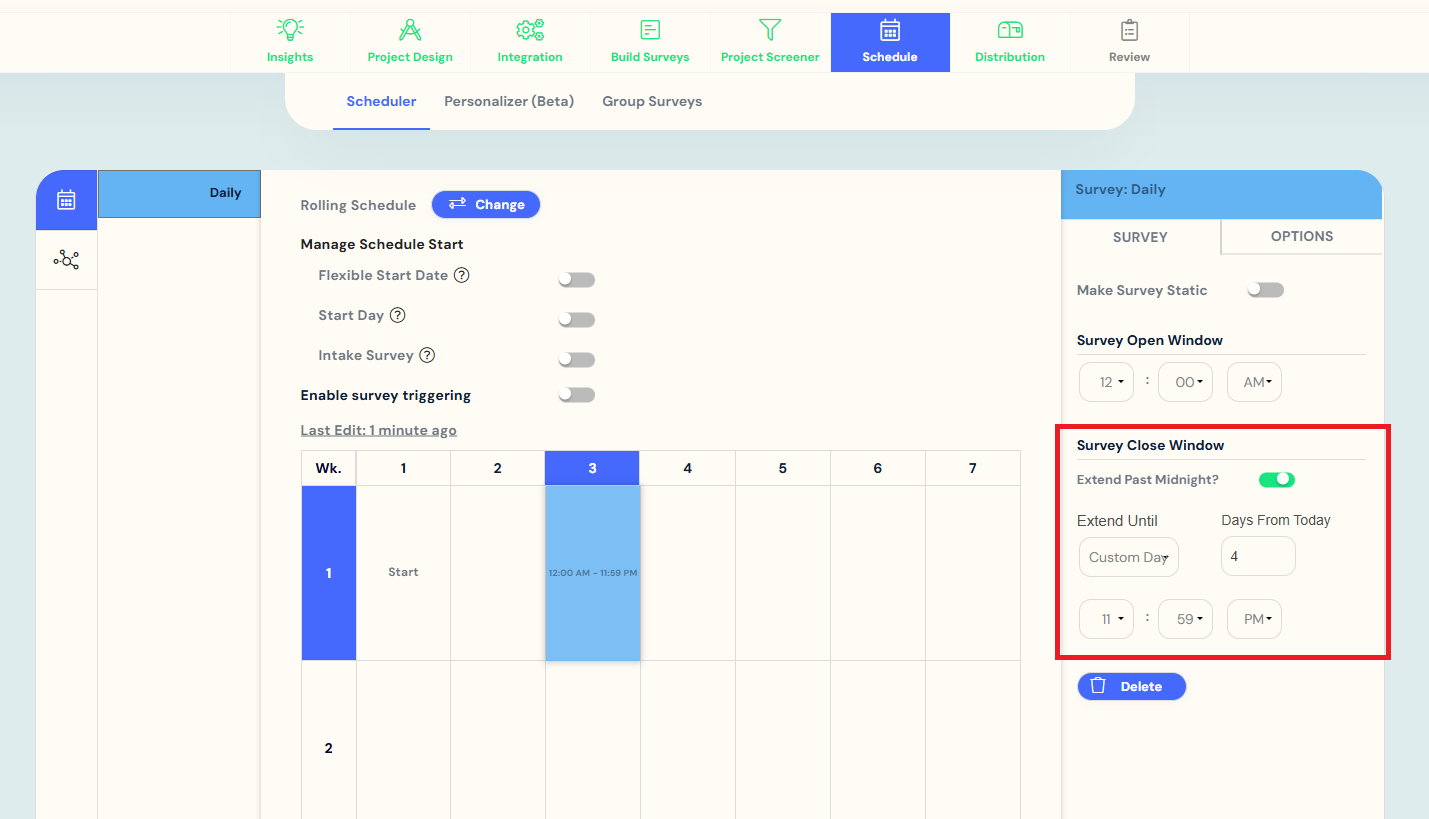Open Survey Open Window minute dropdown (00)
This screenshot has height=819, width=1429.
1185,382
